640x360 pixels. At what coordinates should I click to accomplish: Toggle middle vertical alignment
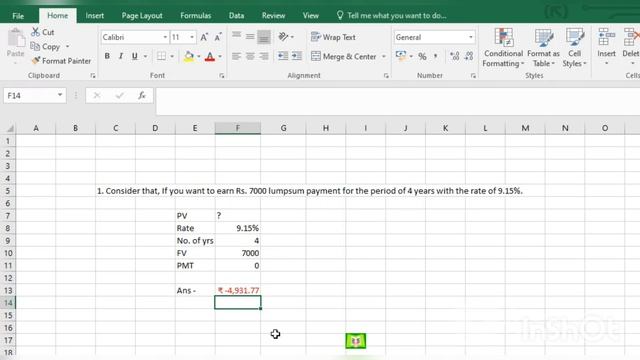pos(250,37)
